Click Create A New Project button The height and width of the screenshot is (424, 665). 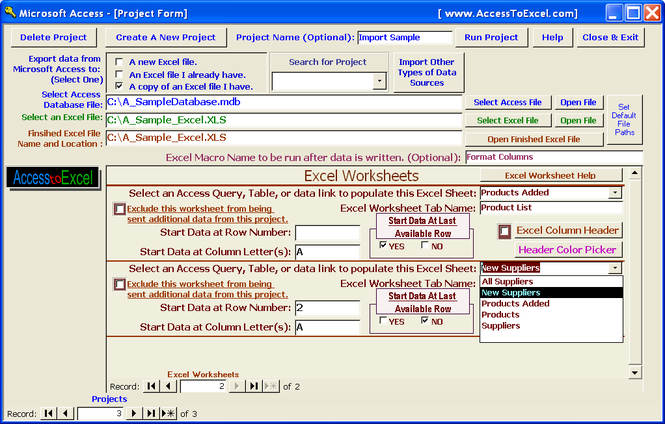point(165,37)
